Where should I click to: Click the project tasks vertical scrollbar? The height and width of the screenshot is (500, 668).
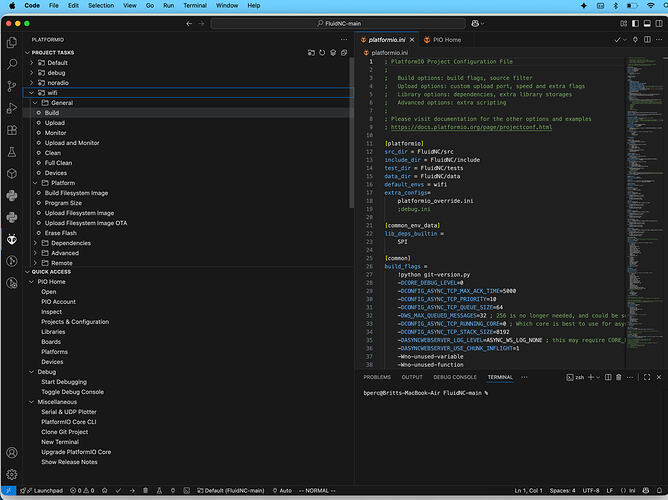351,132
